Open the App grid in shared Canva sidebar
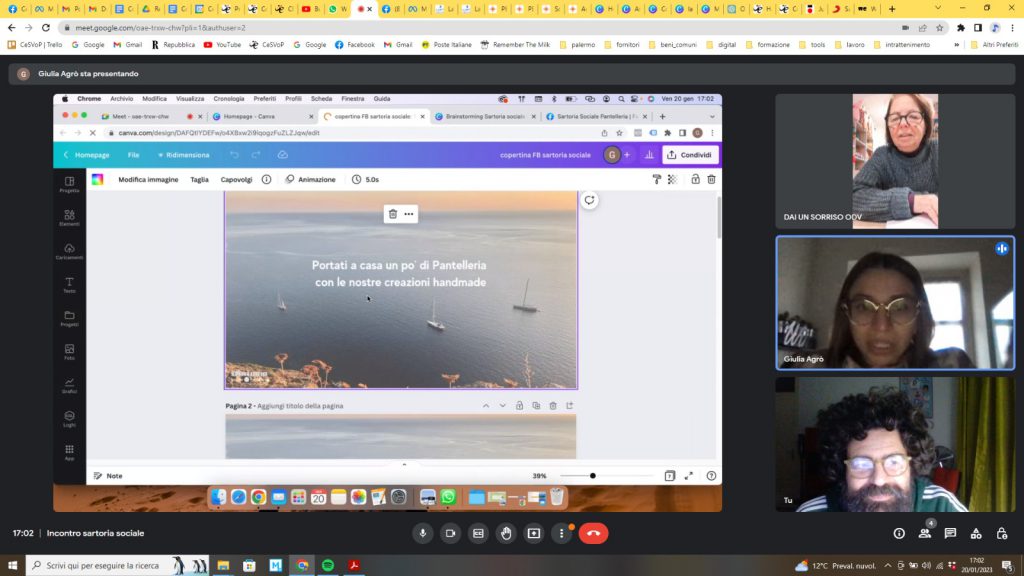The width and height of the screenshot is (1024, 576). coord(69,453)
